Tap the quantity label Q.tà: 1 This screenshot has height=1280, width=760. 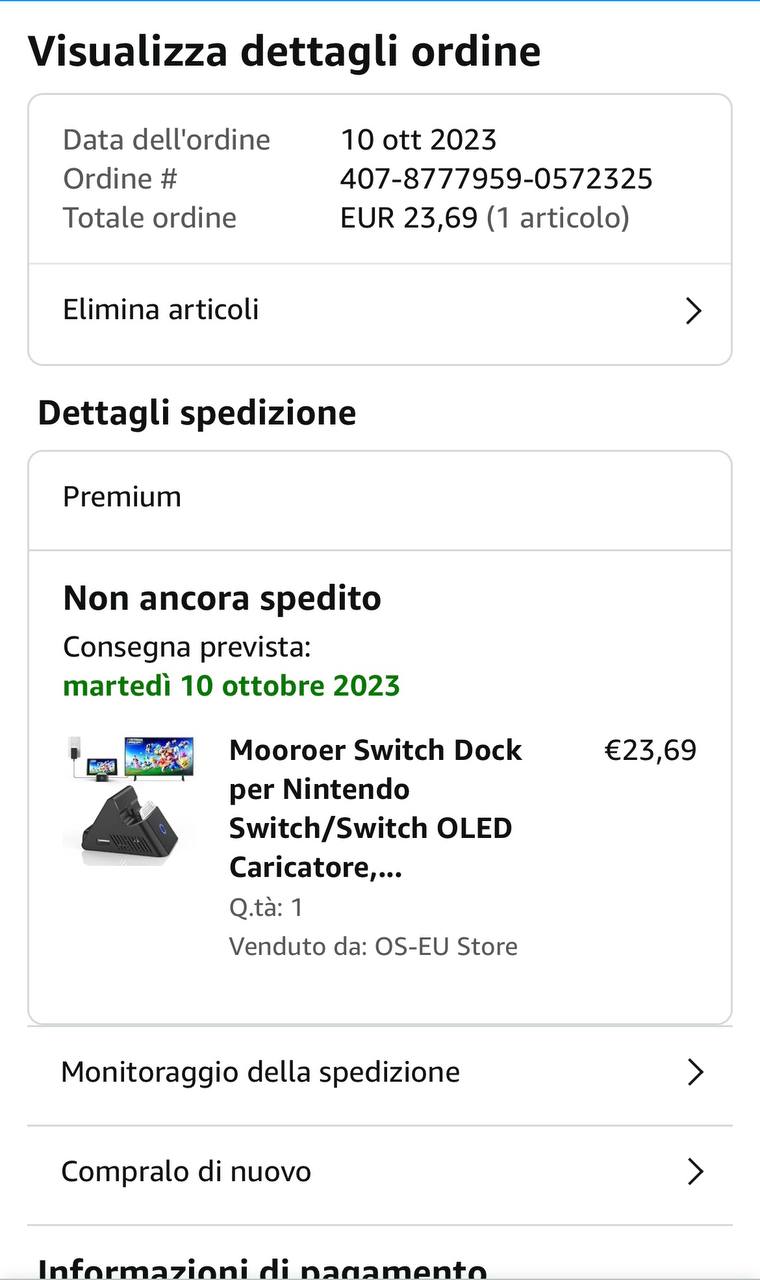coord(266,907)
